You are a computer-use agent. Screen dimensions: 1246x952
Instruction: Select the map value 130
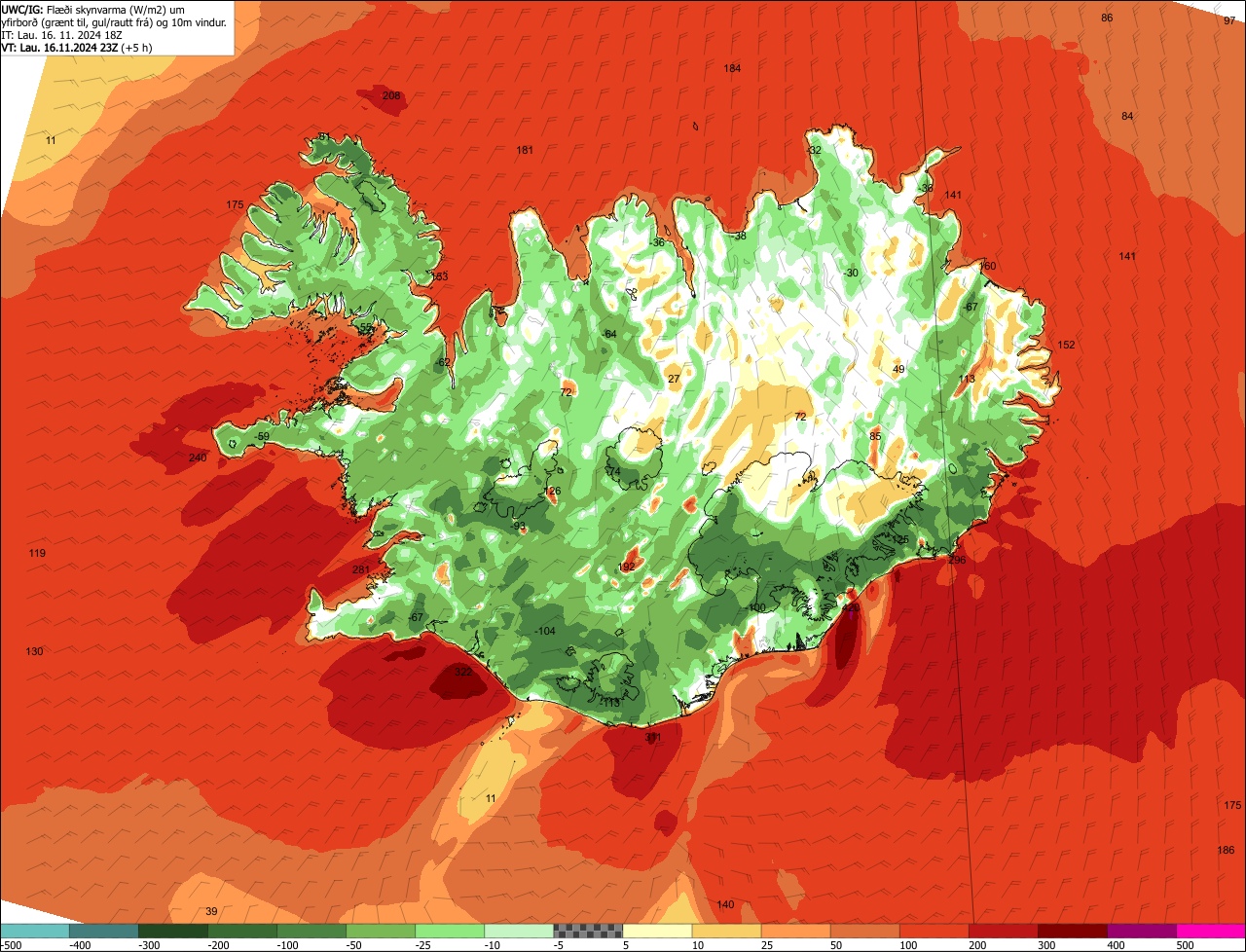(34, 651)
